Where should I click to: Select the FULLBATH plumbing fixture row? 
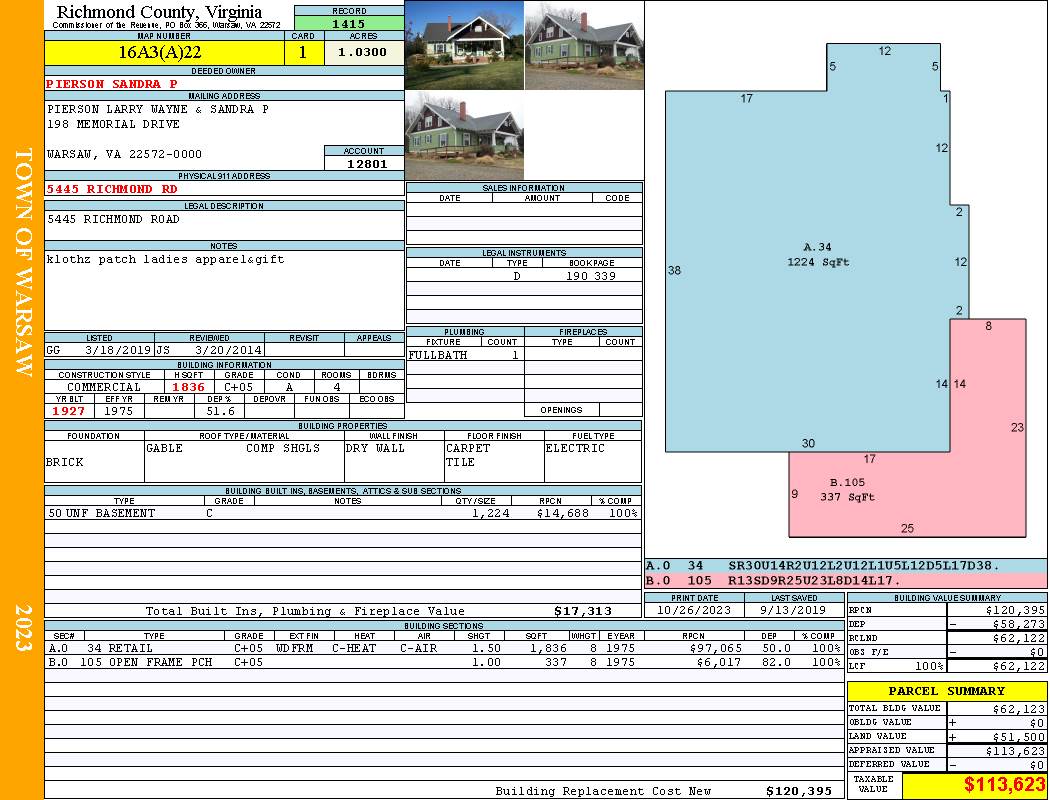[465, 355]
